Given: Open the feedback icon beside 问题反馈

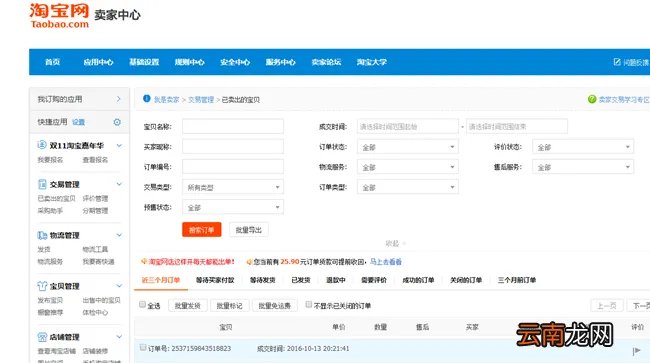Looking at the screenshot, I should click(617, 62).
